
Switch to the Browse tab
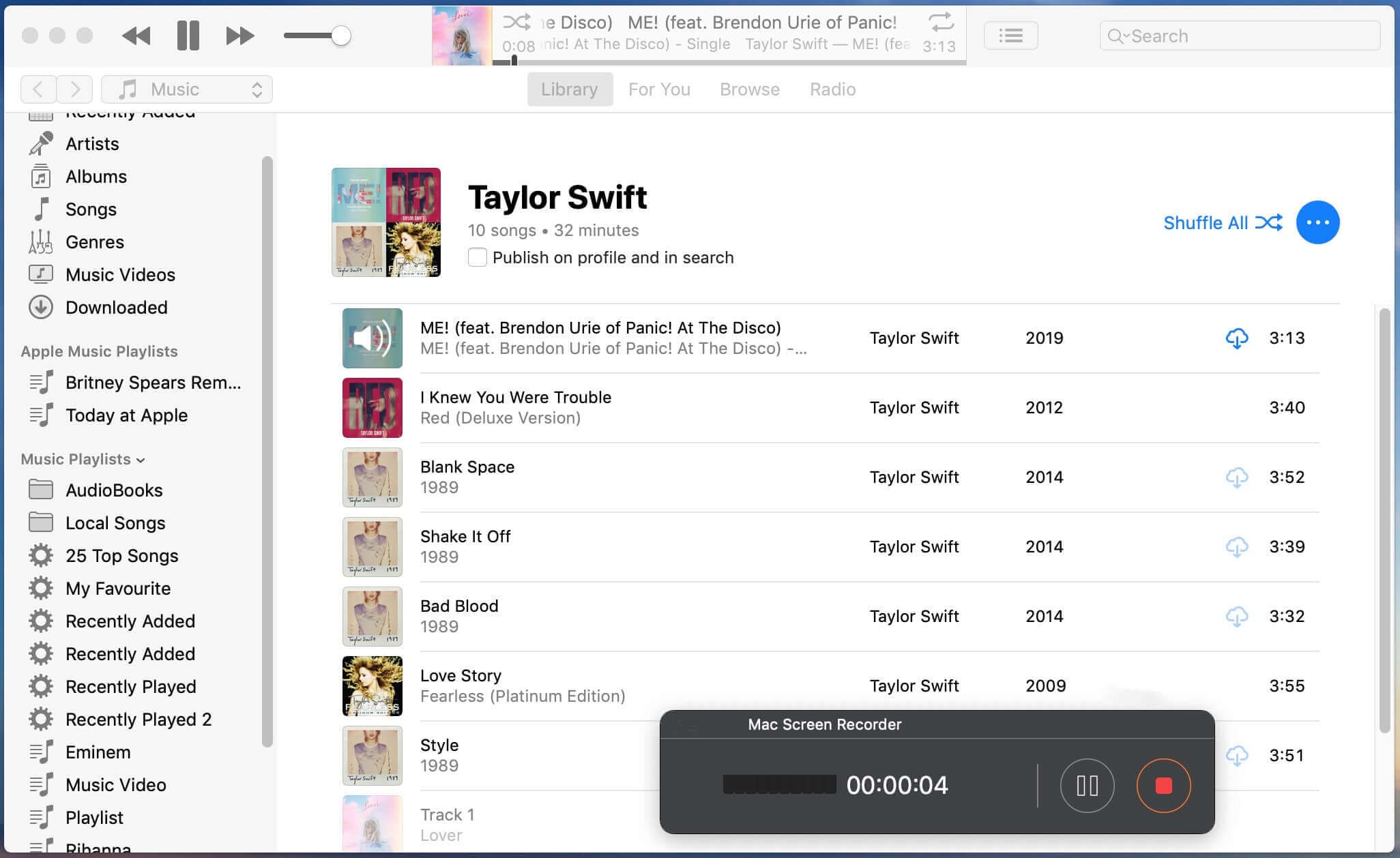[750, 89]
